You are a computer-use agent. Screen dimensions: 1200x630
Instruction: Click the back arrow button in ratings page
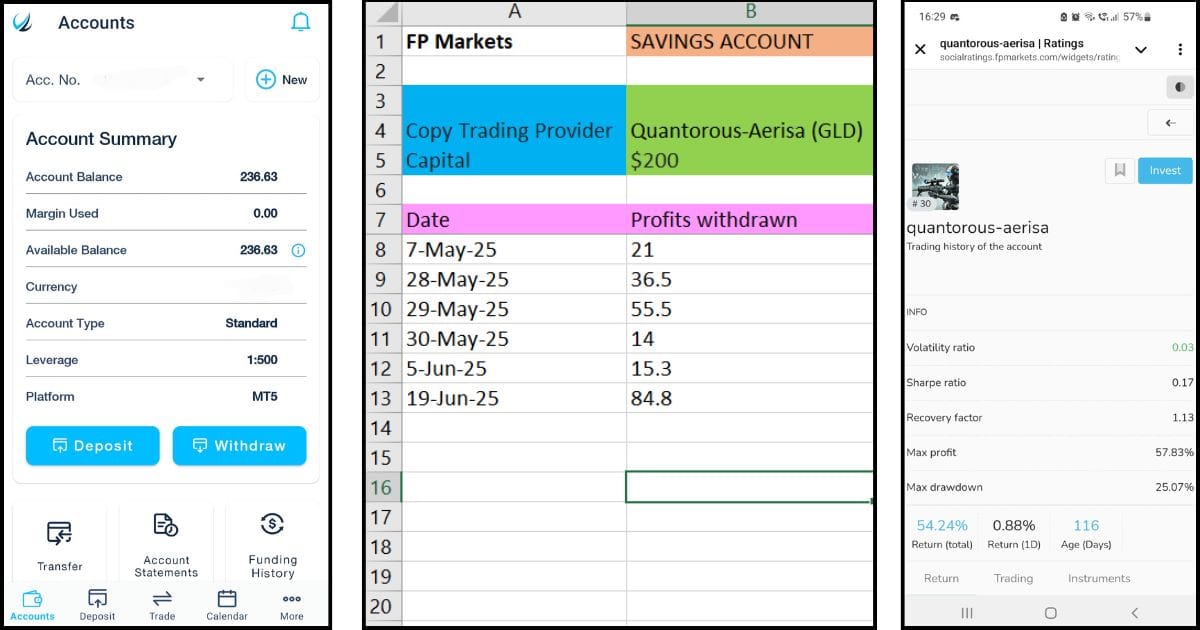click(1170, 123)
